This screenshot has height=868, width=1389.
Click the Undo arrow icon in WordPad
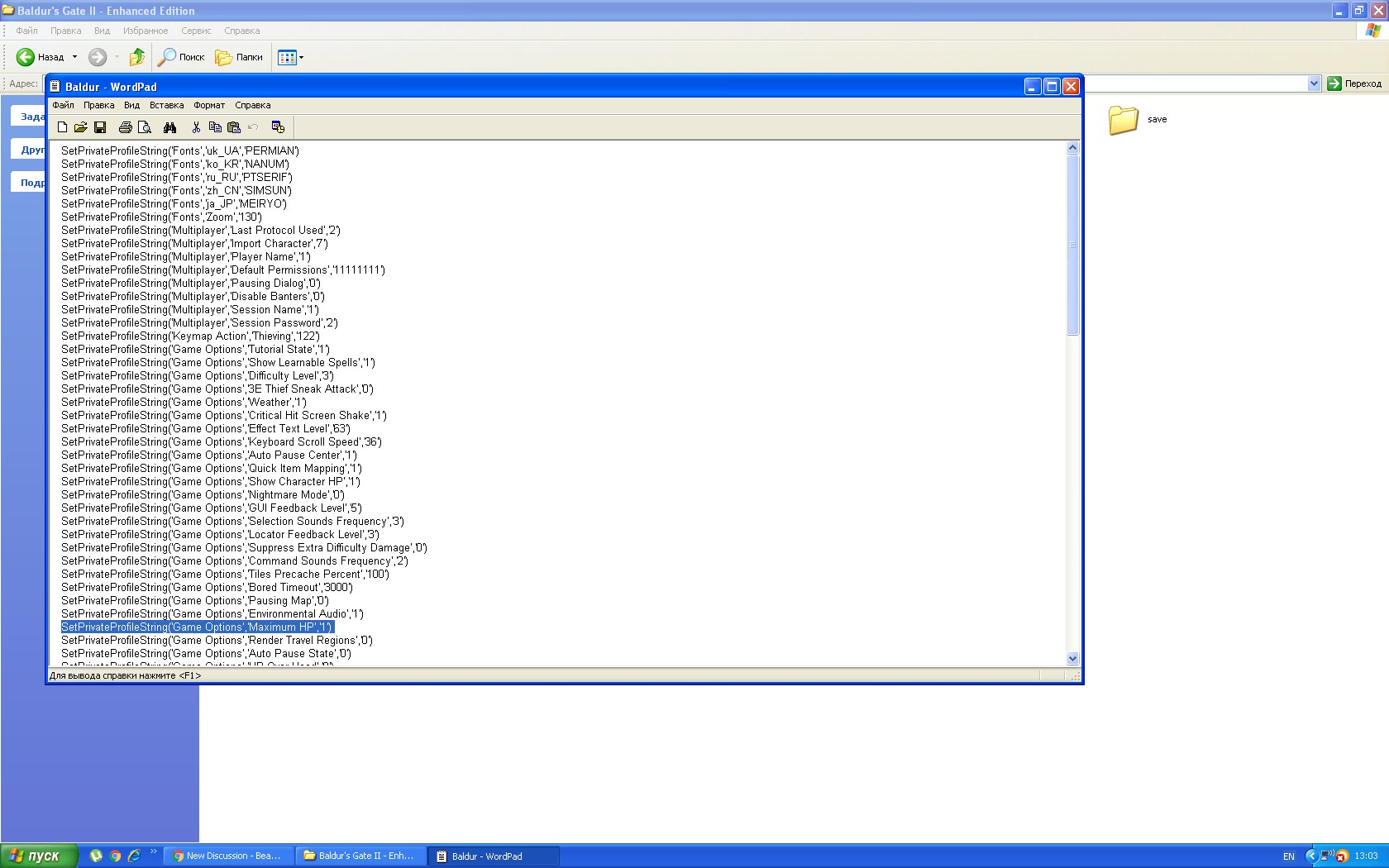pos(253,127)
